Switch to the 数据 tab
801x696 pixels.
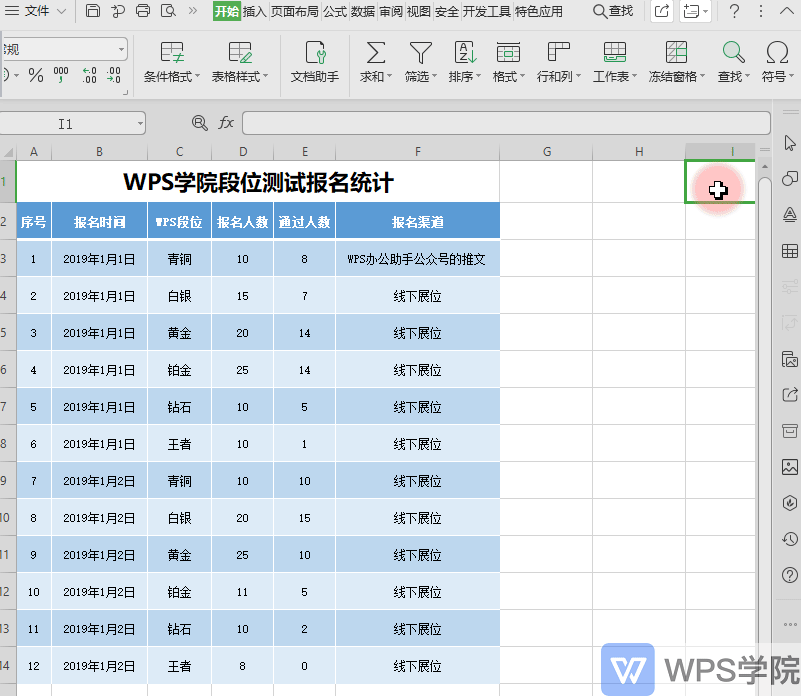(x=363, y=11)
